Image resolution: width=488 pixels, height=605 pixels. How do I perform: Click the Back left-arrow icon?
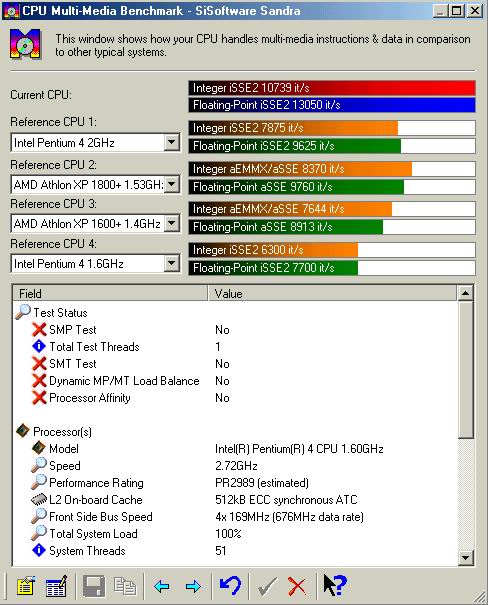point(161,586)
